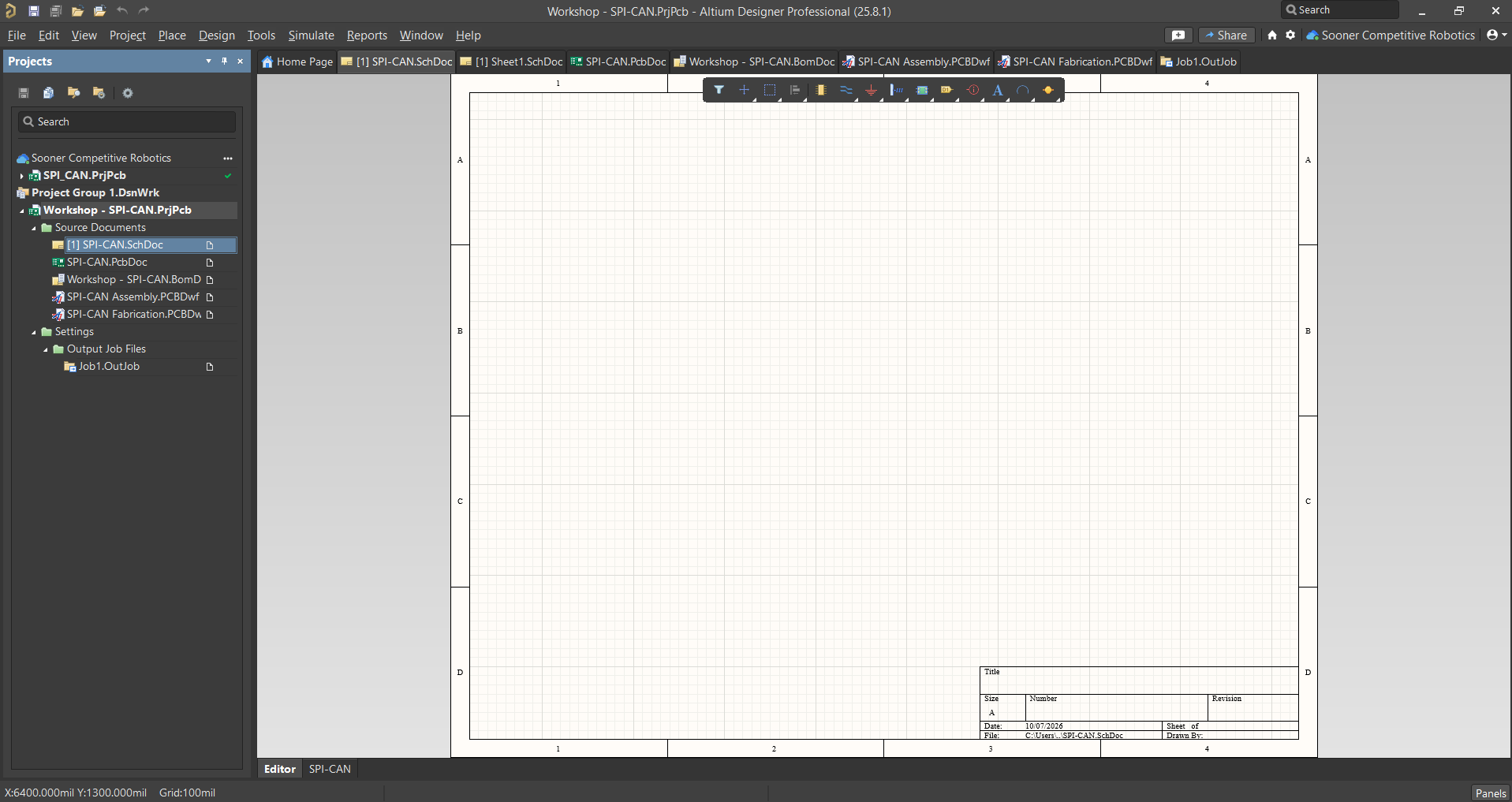This screenshot has height=802, width=1512.
Task: Activate the rectangular selection tool
Action: coord(770,90)
